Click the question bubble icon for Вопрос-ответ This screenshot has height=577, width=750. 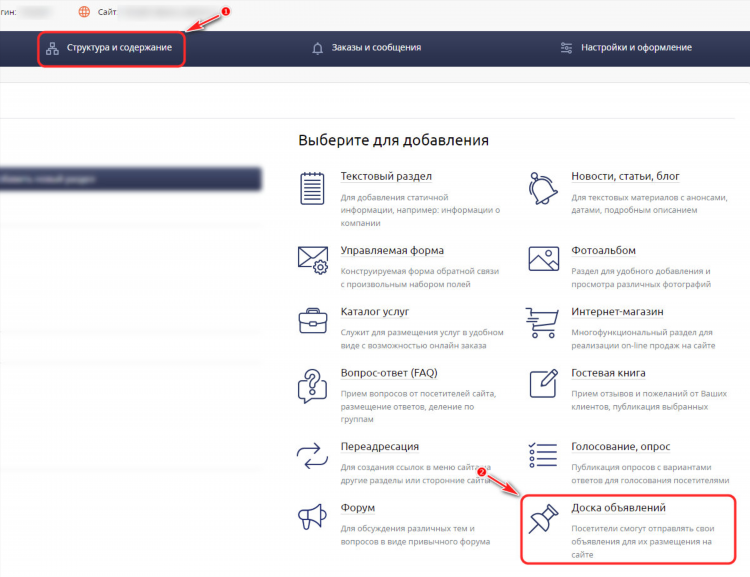pyautogui.click(x=312, y=386)
